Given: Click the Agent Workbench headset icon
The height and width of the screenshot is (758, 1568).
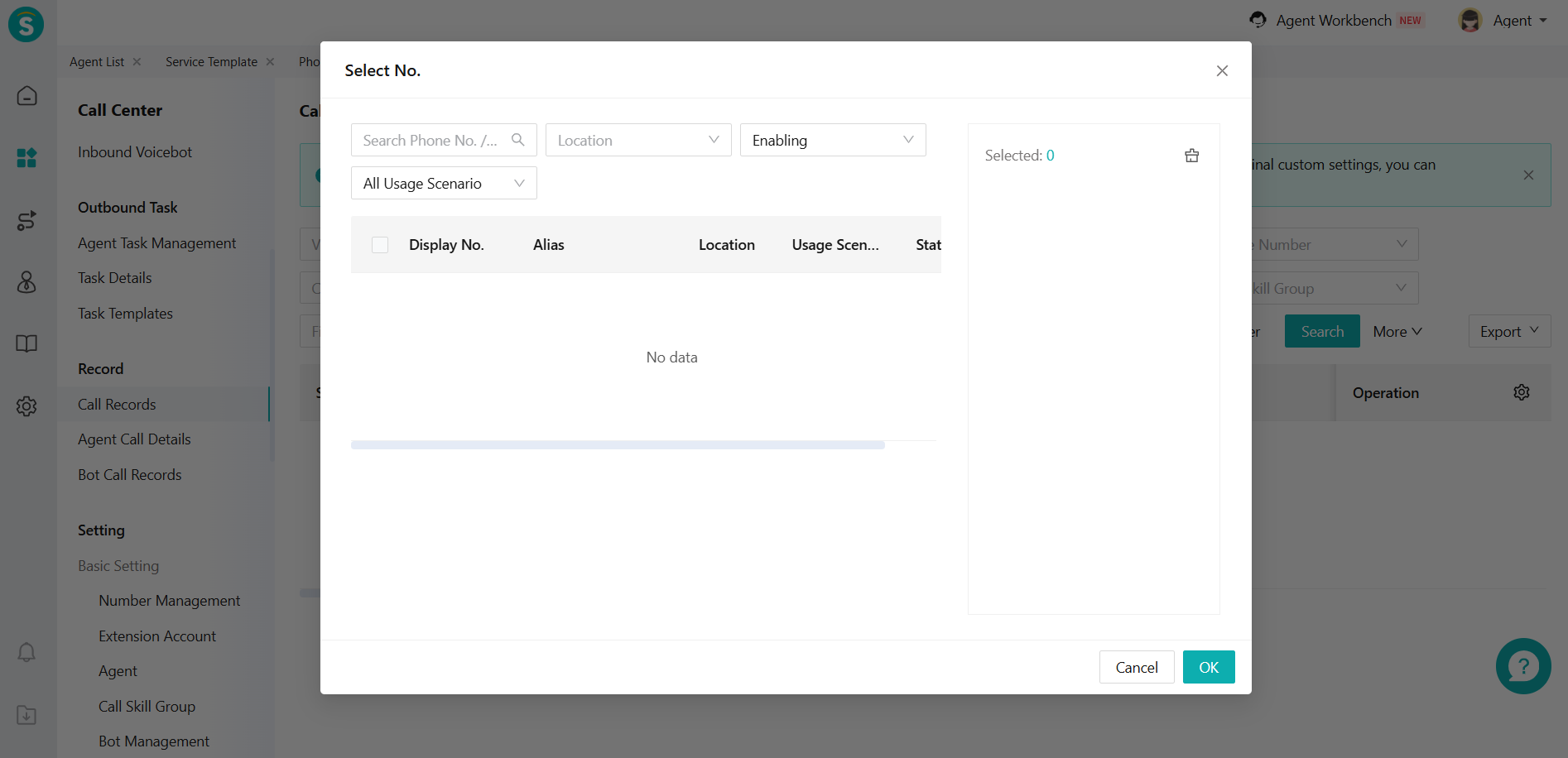Looking at the screenshot, I should 1258,20.
